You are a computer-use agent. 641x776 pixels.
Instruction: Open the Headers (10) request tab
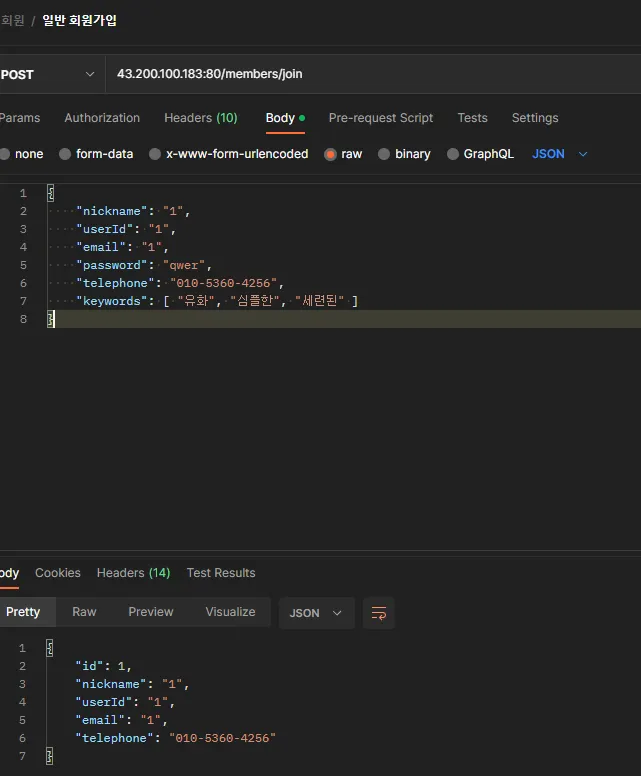point(200,118)
